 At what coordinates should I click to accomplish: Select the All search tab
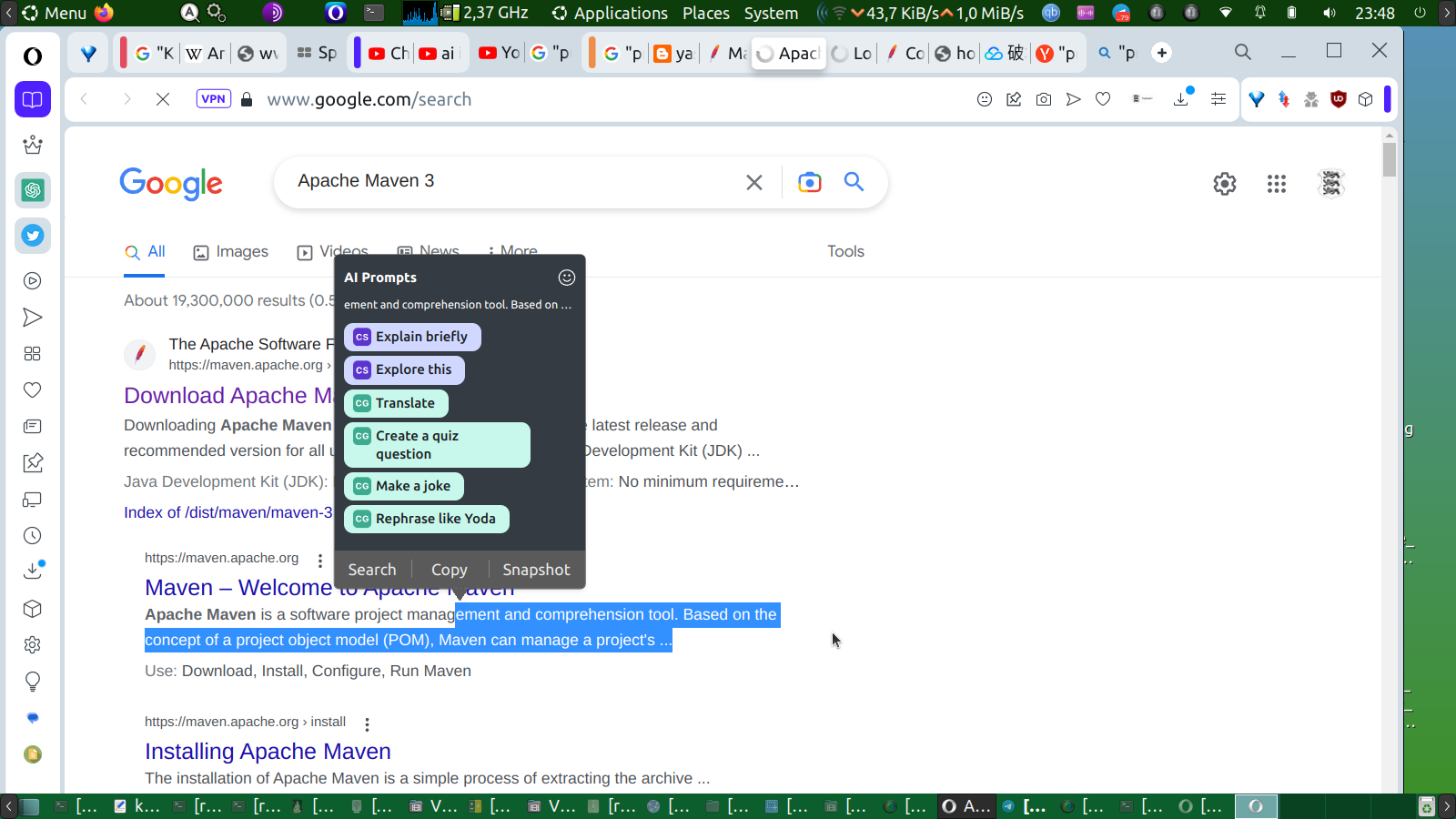coord(146,252)
